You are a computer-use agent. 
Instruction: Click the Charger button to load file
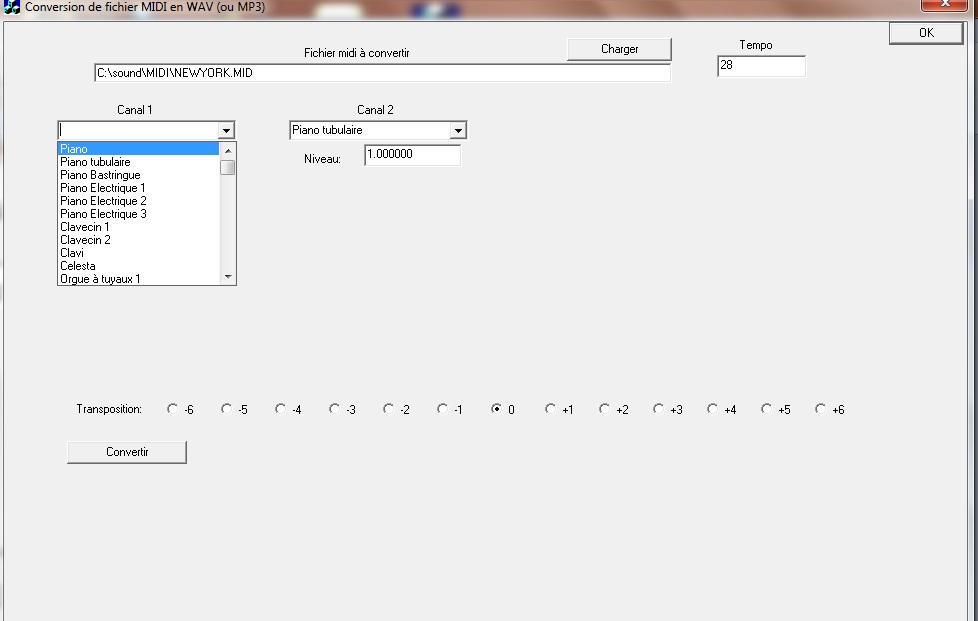point(619,49)
